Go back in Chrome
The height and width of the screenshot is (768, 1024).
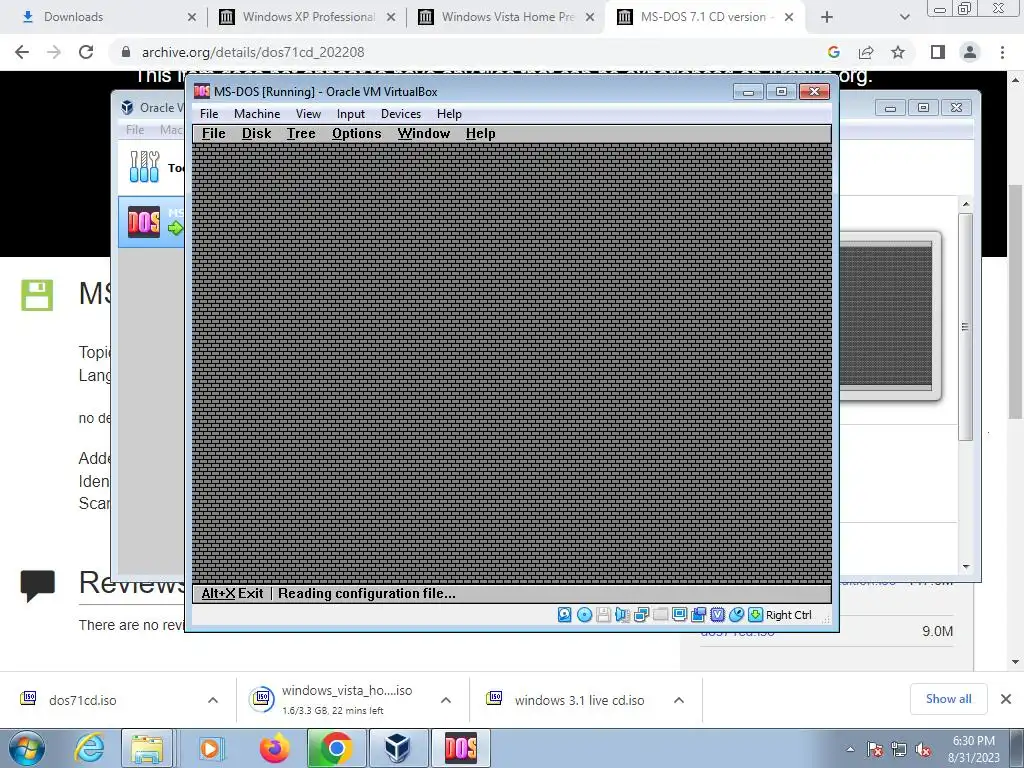point(22,52)
